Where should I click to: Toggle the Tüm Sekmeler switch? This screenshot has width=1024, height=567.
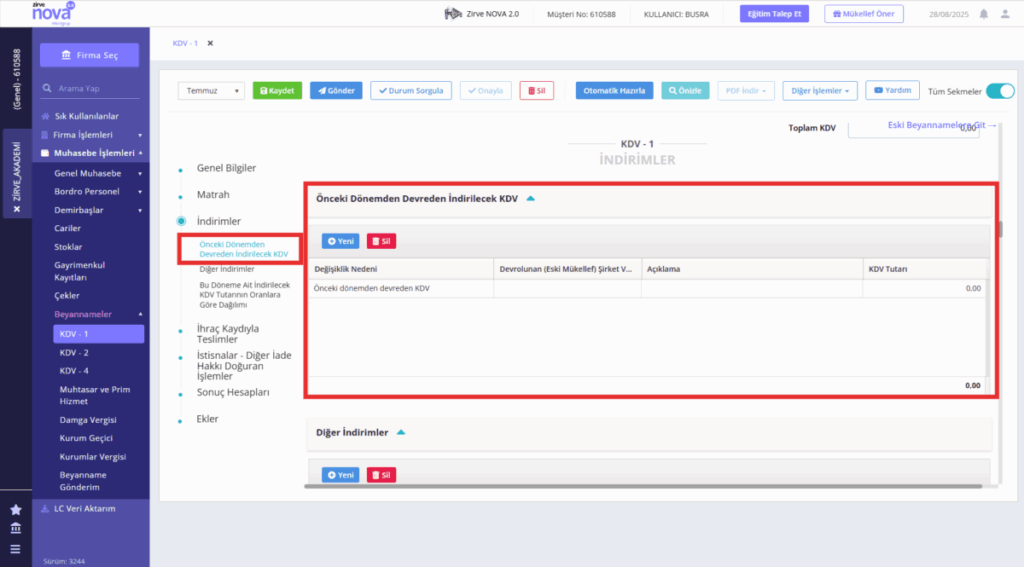point(1000,91)
